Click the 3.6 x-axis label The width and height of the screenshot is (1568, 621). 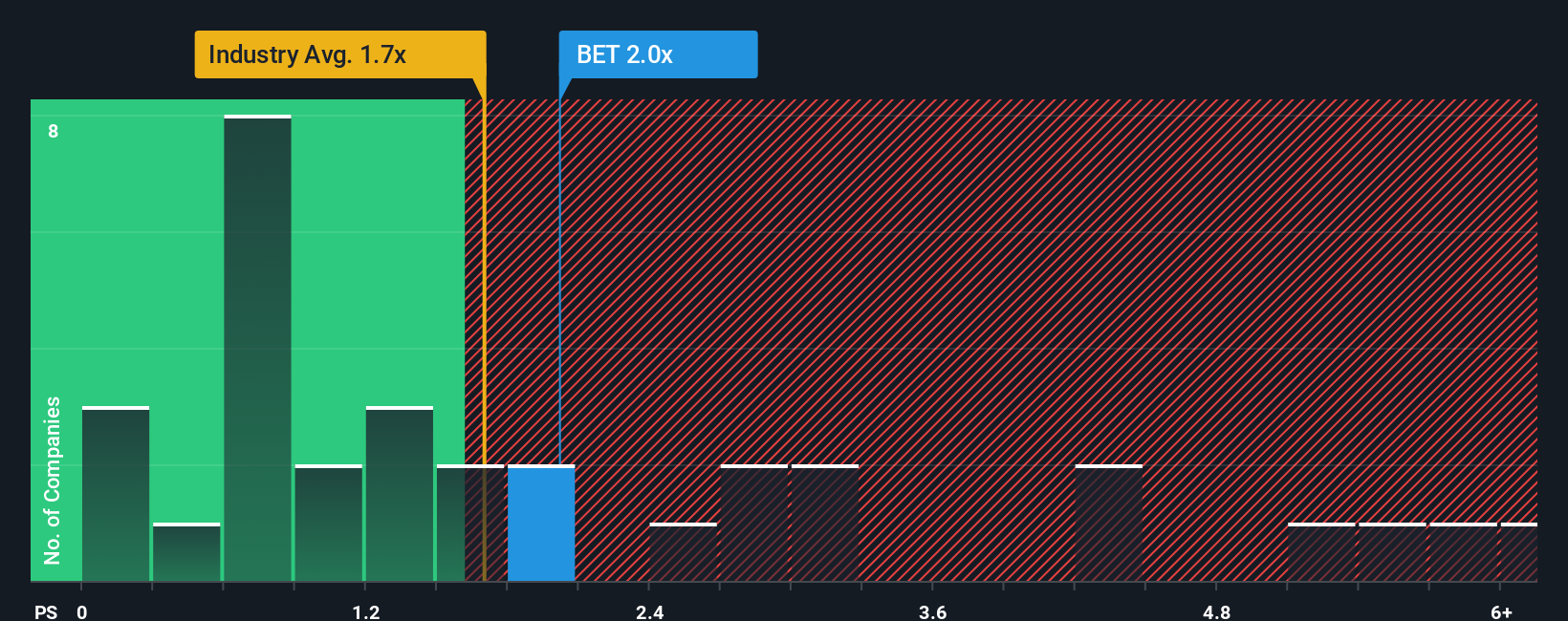[932, 611]
